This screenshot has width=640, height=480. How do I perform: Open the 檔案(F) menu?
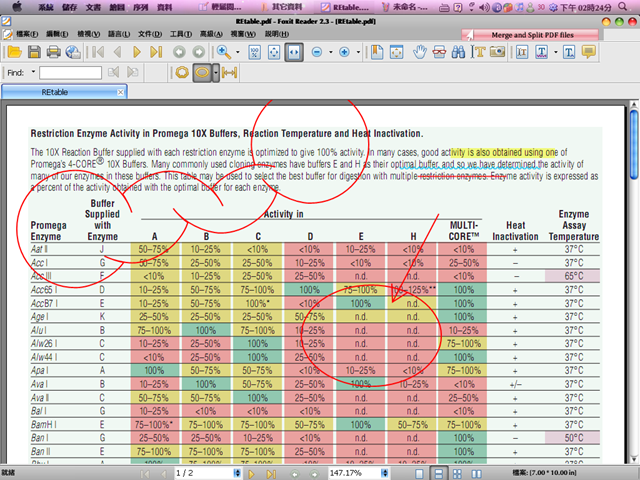[x=27, y=34]
